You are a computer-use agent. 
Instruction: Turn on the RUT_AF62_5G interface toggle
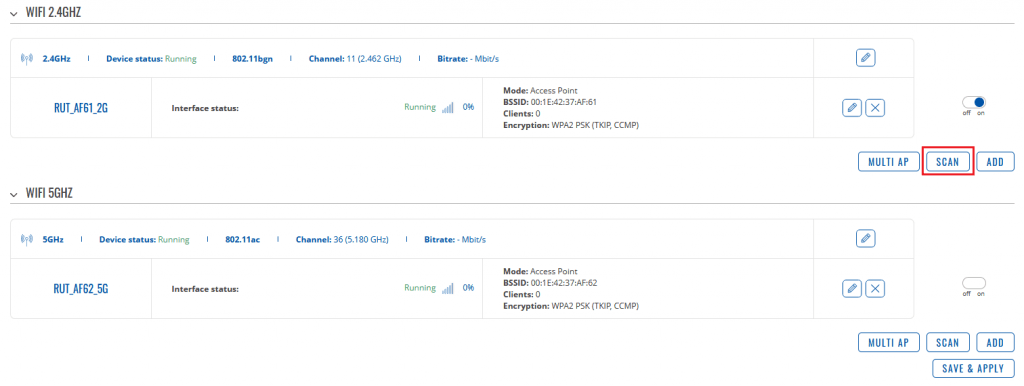pyautogui.click(x=974, y=283)
